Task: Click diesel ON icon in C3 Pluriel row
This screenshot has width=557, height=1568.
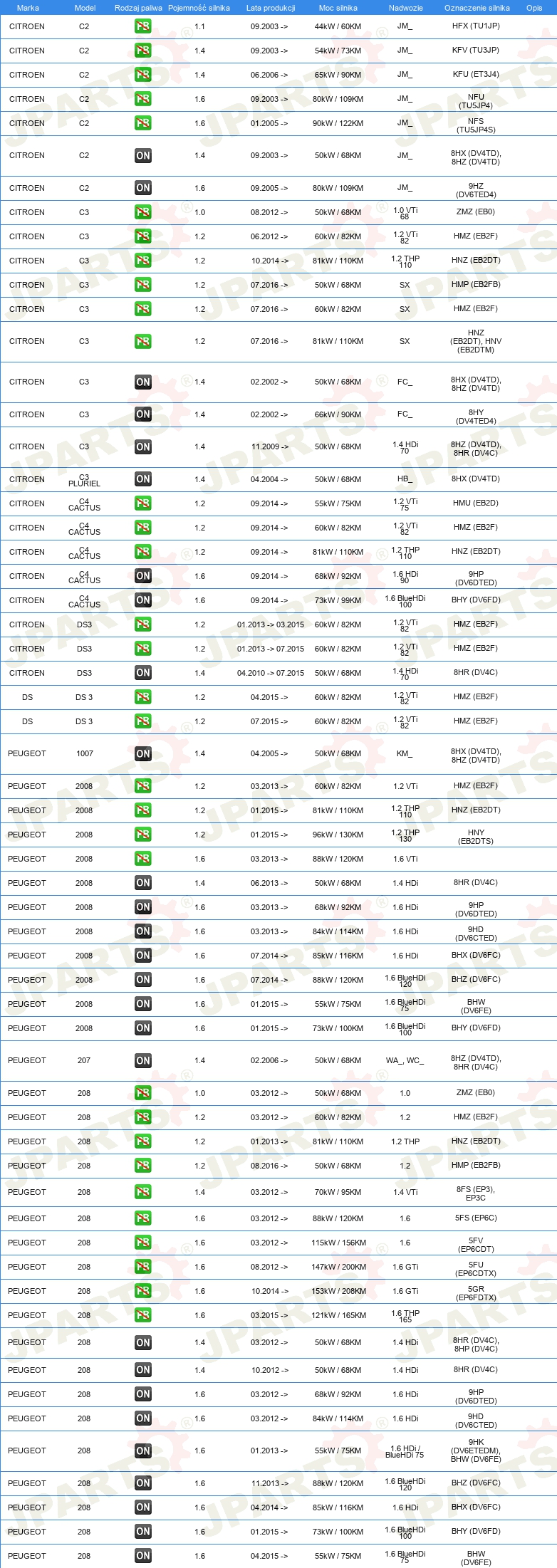Action: pos(143,479)
